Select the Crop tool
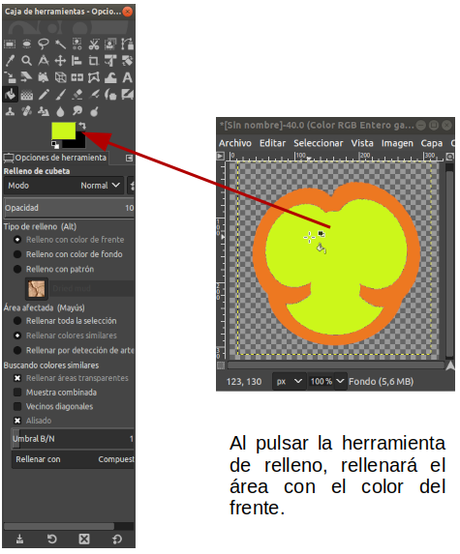460x554 pixels. click(94, 61)
